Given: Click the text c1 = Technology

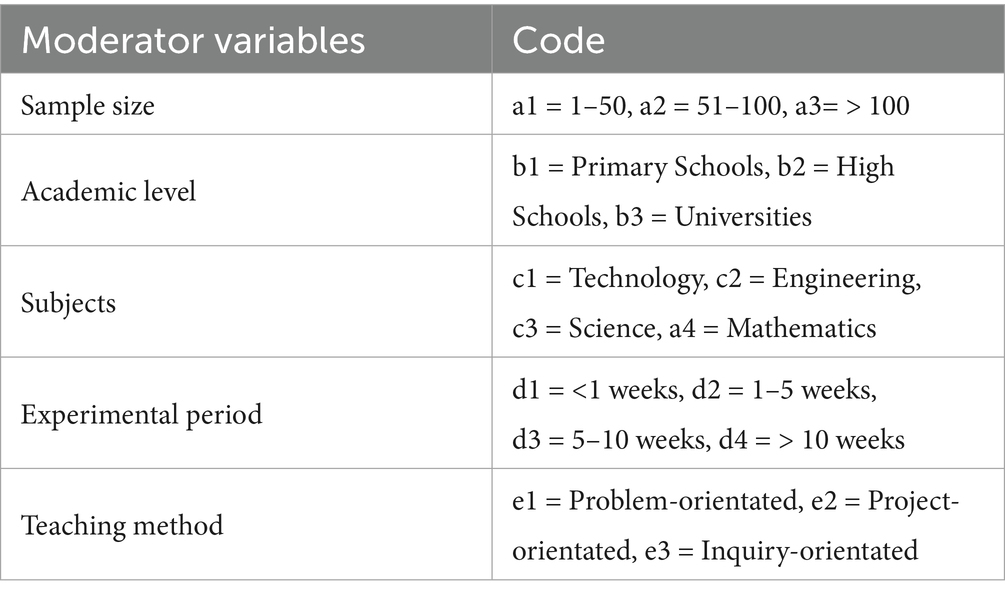Looking at the screenshot, I should (x=606, y=278).
